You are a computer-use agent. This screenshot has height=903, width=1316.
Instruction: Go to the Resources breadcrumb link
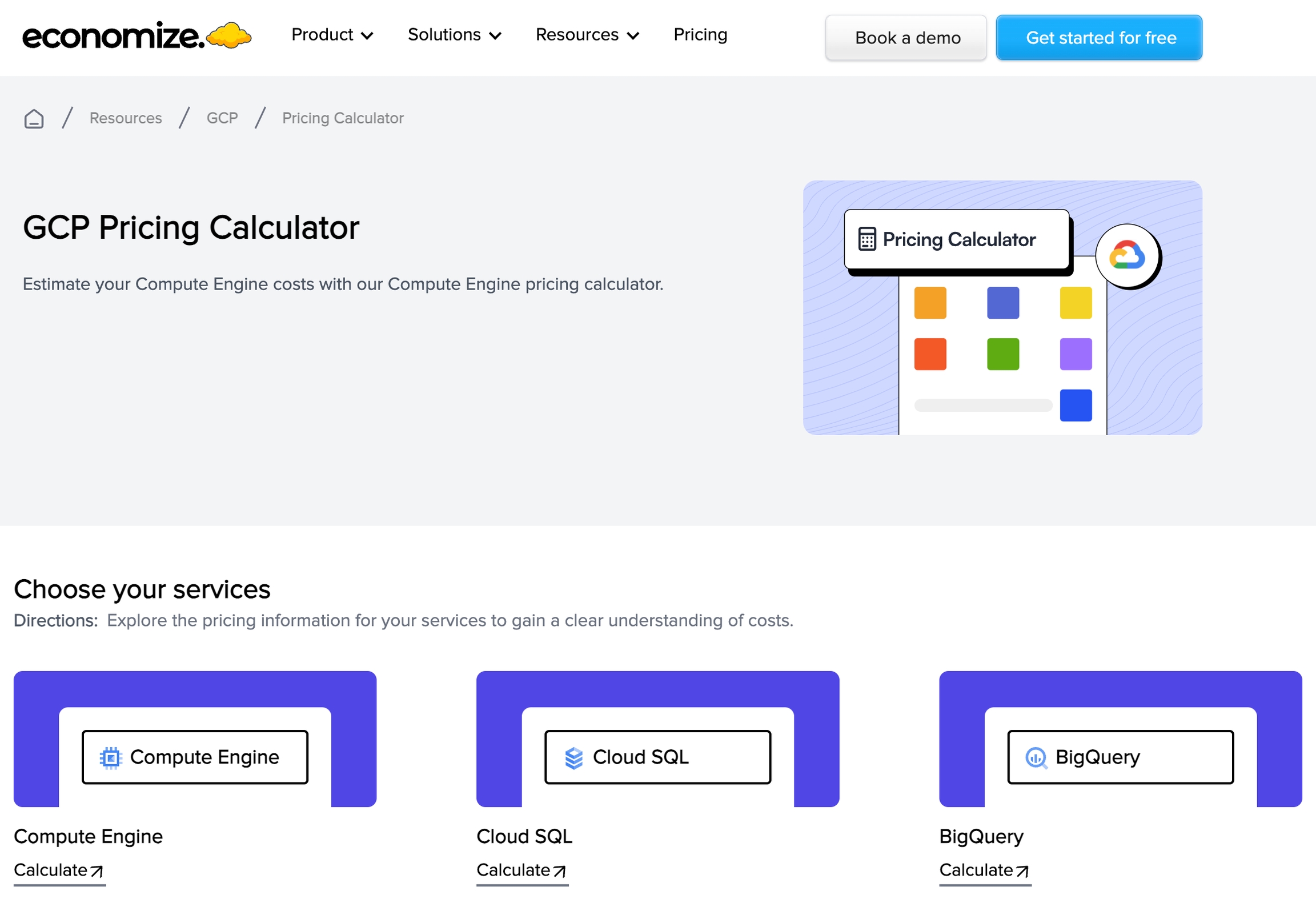coord(126,118)
